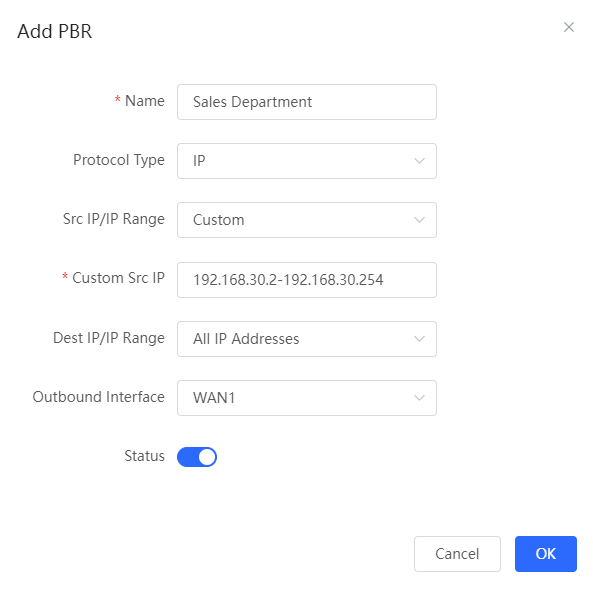Click the chevron arrow in the Dest IP/IP Range field
Image resolution: width=593 pixels, height=591 pixels.
[419, 339]
